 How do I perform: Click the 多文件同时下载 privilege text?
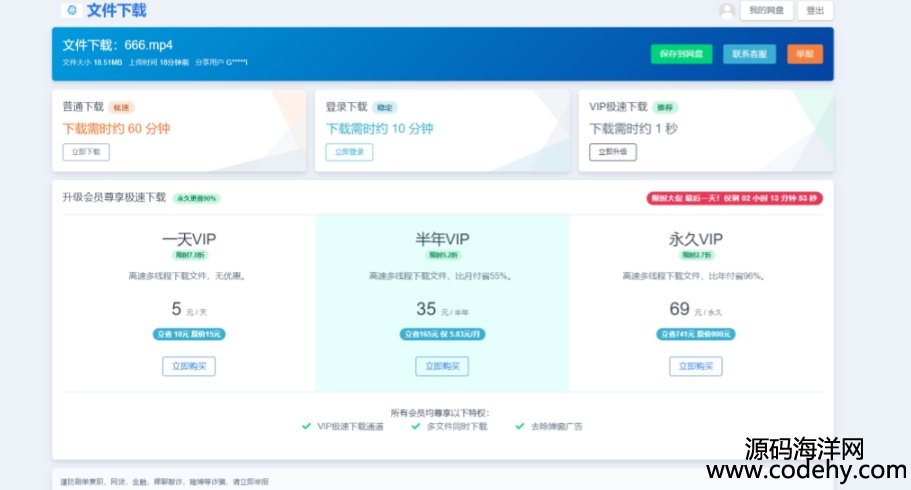[x=457, y=427]
